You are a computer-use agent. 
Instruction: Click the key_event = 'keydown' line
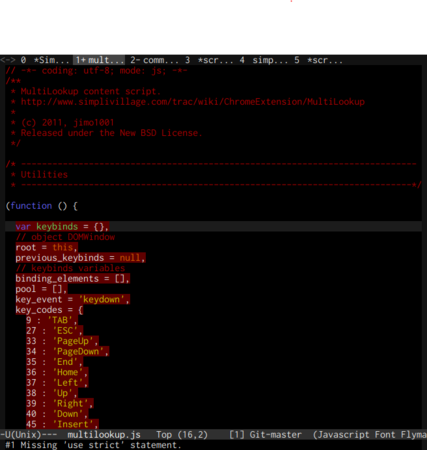73,299
